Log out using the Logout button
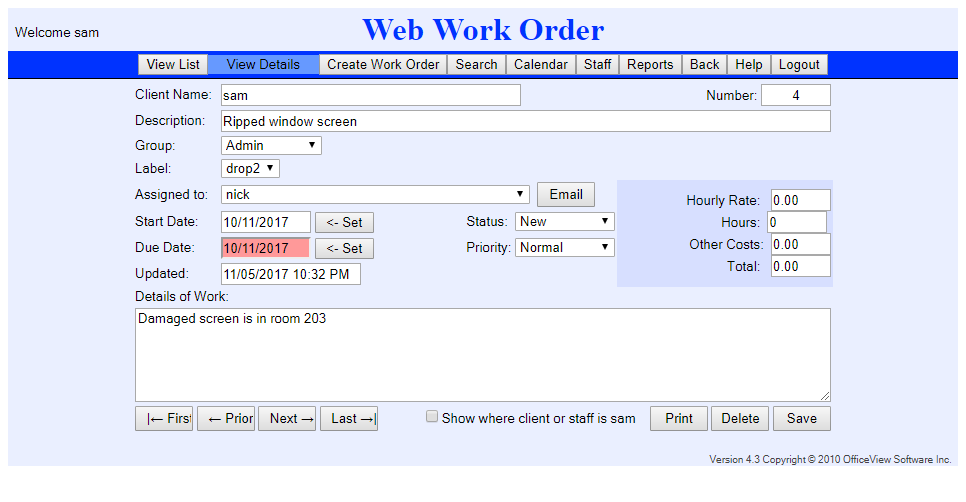This screenshot has width=966, height=502. (x=799, y=64)
